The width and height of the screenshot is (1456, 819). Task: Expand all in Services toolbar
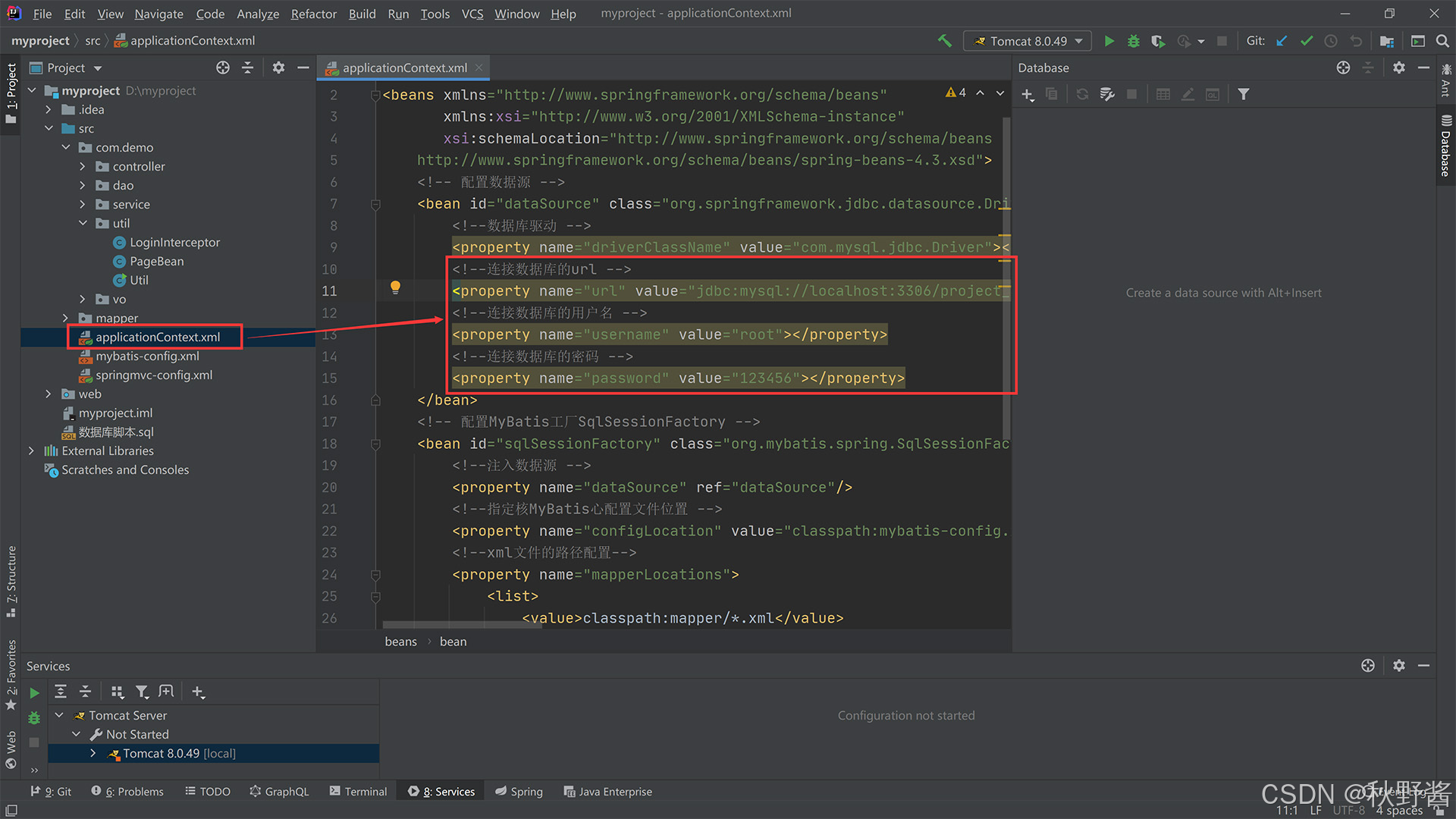[x=61, y=692]
